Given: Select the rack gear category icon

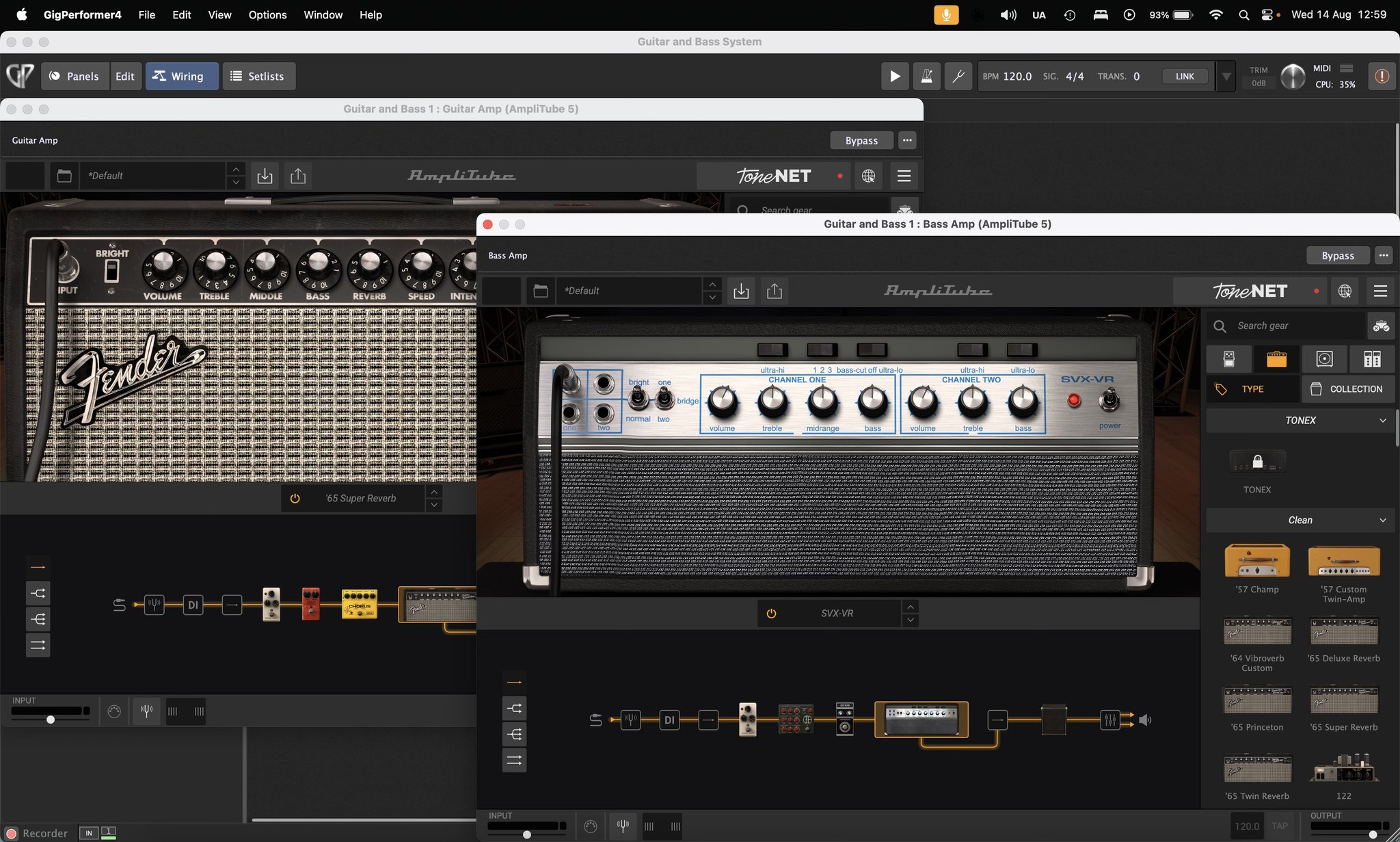Looking at the screenshot, I should [1372, 358].
